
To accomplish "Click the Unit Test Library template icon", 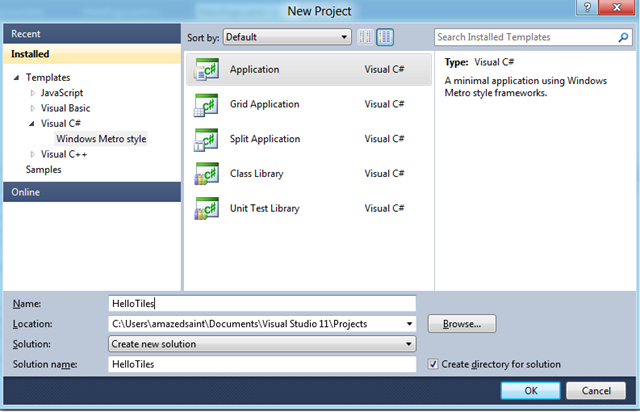I will coord(207,209).
